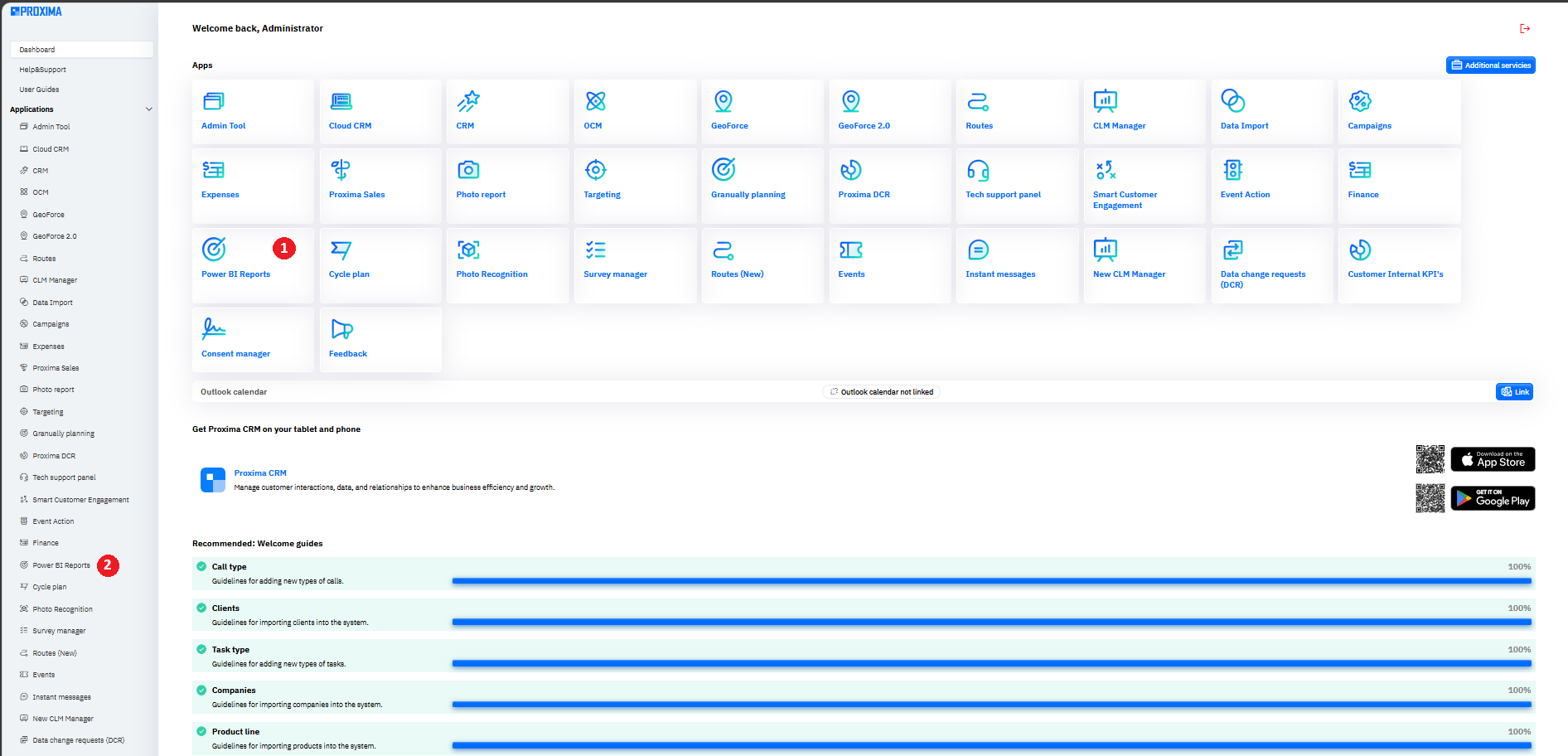
Task: Open the Admin Tool app
Action: (x=252, y=111)
